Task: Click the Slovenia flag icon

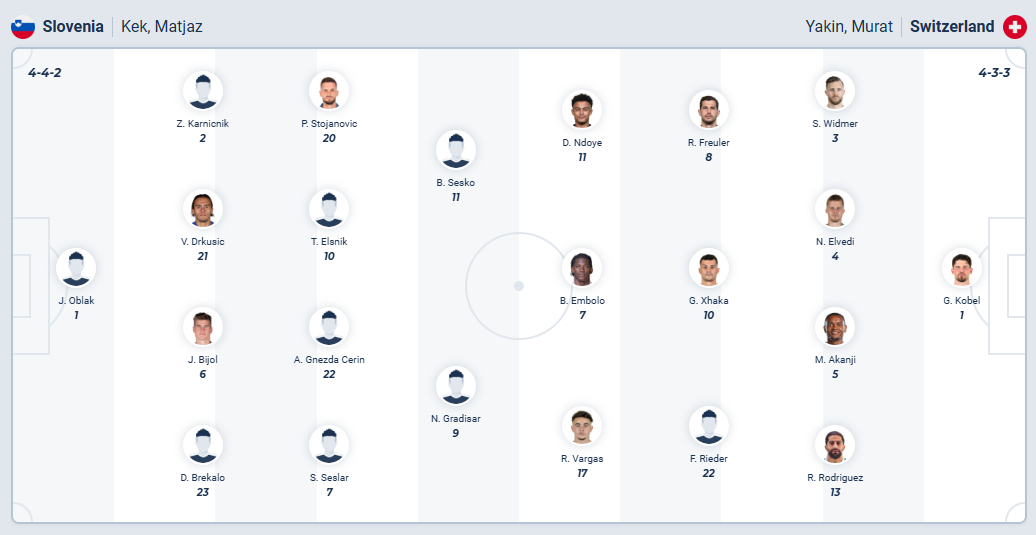Action: coord(23,27)
